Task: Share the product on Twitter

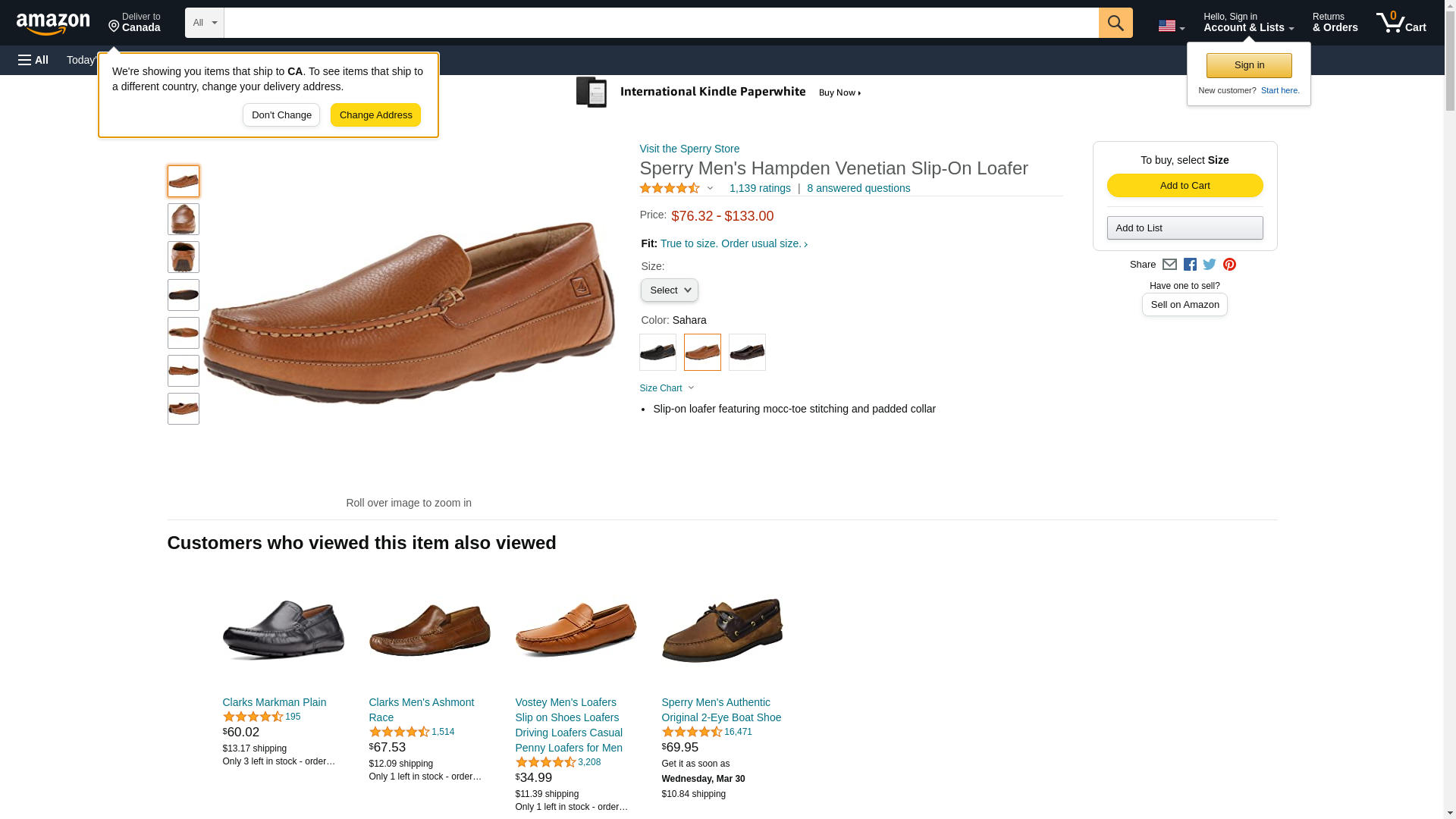Action: (x=1209, y=265)
